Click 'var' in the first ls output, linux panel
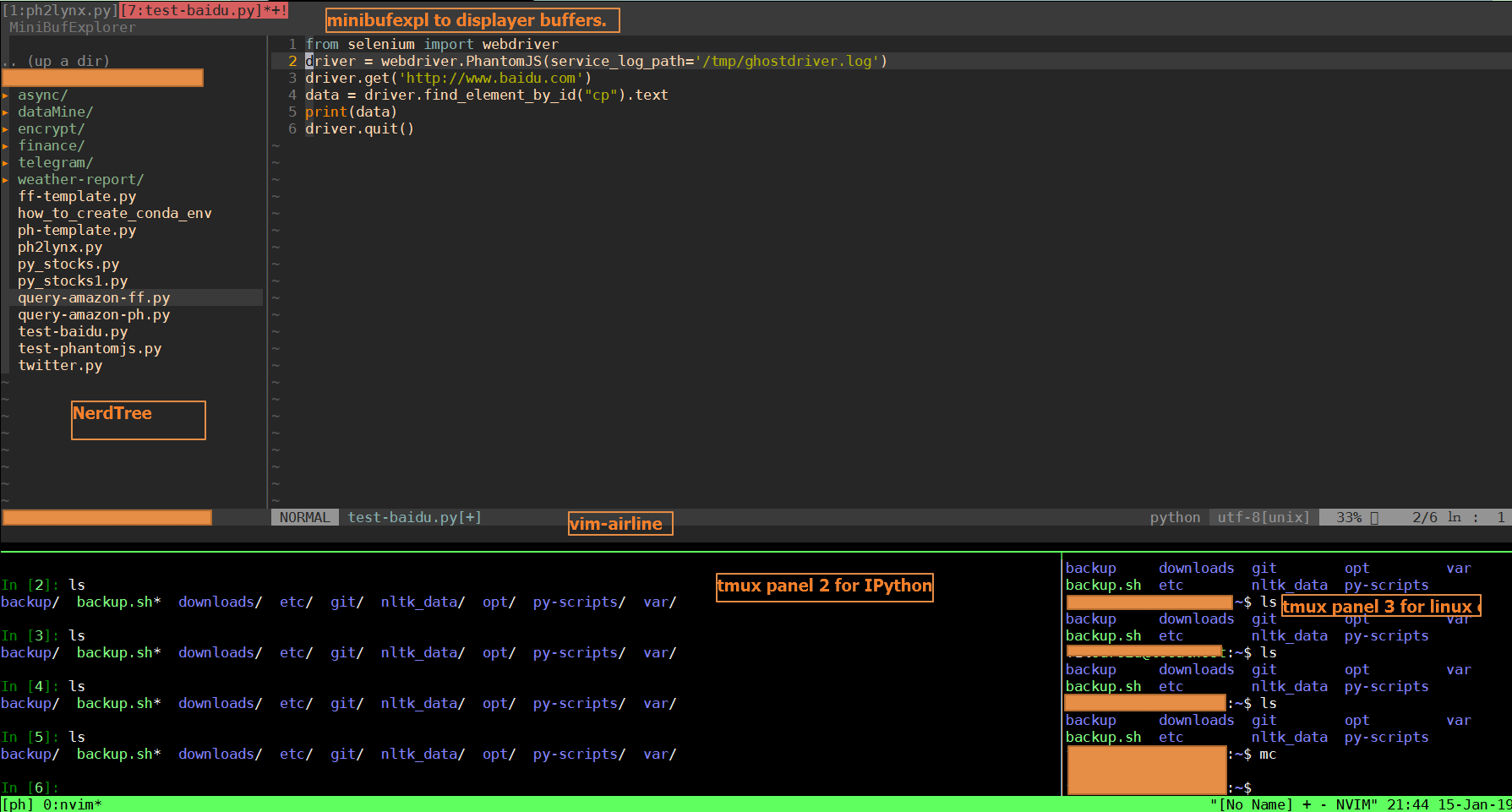The height and width of the screenshot is (812, 1512). tap(1459, 569)
